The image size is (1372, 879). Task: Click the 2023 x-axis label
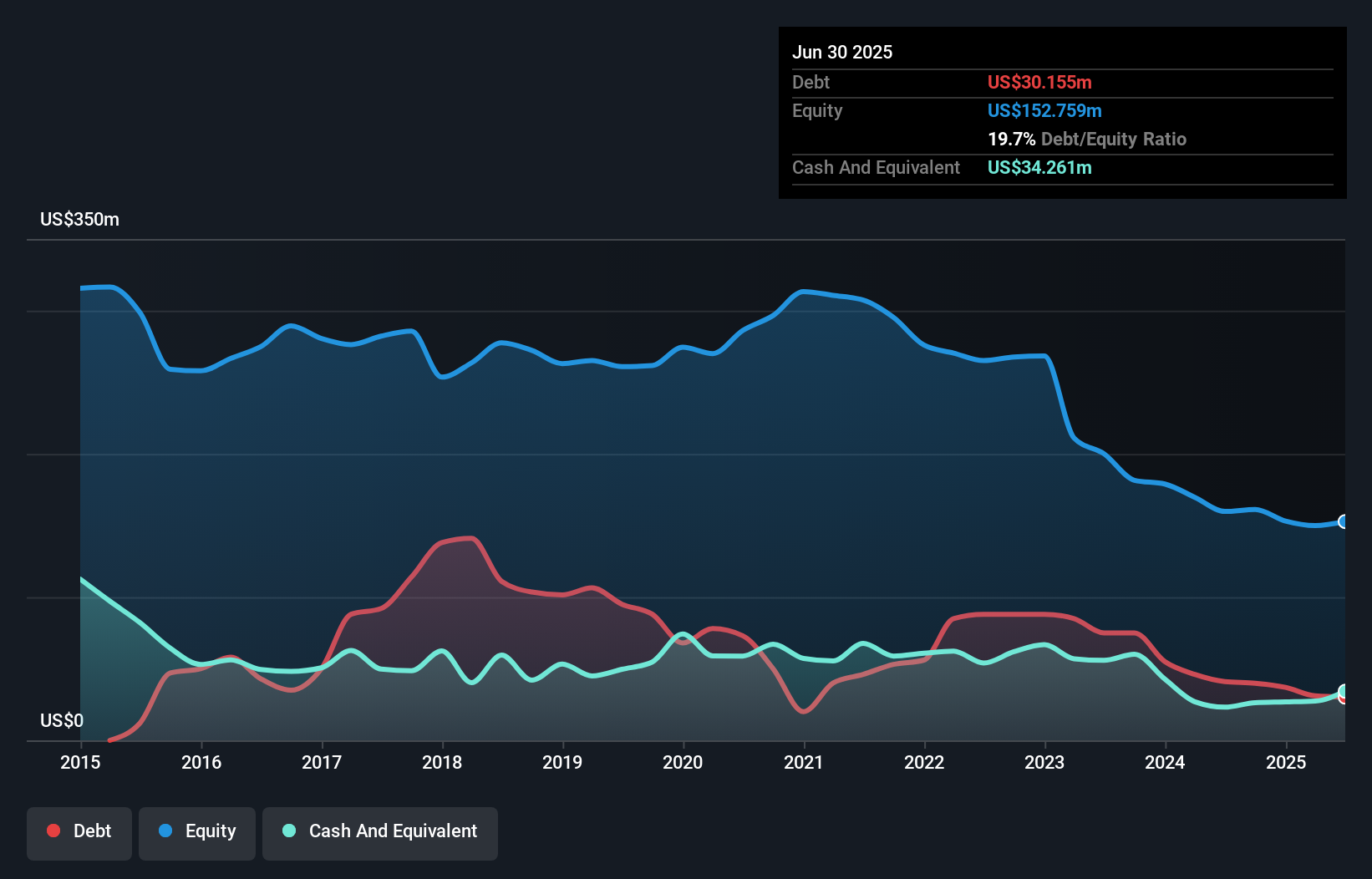[x=1044, y=762]
